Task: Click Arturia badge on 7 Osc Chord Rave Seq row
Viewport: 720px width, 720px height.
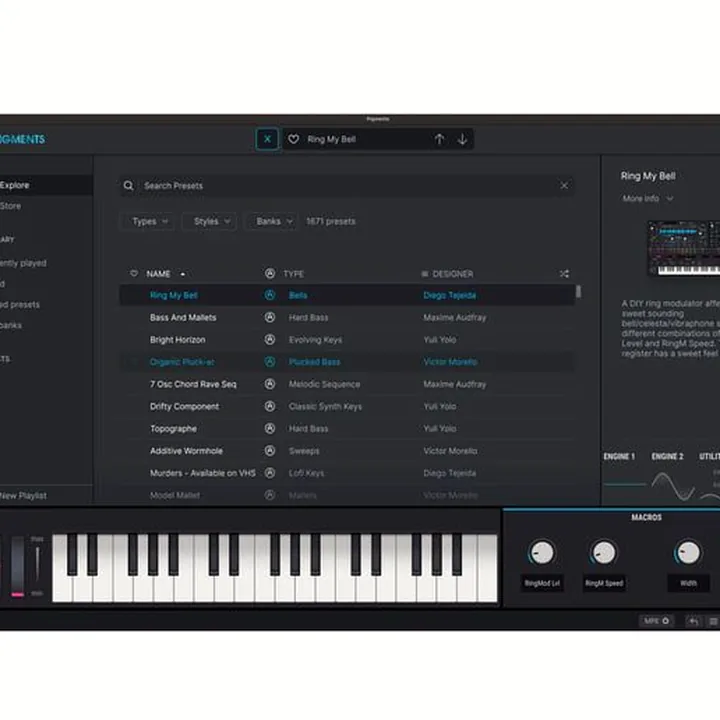Action: pos(270,384)
